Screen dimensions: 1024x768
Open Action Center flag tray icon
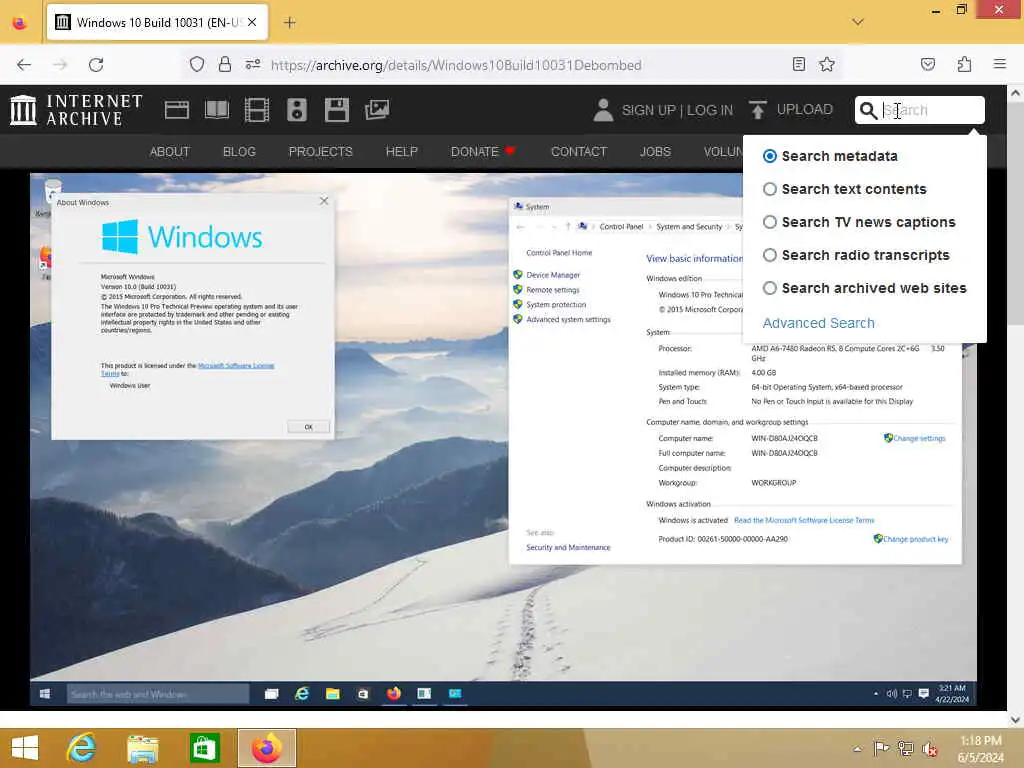coord(881,748)
